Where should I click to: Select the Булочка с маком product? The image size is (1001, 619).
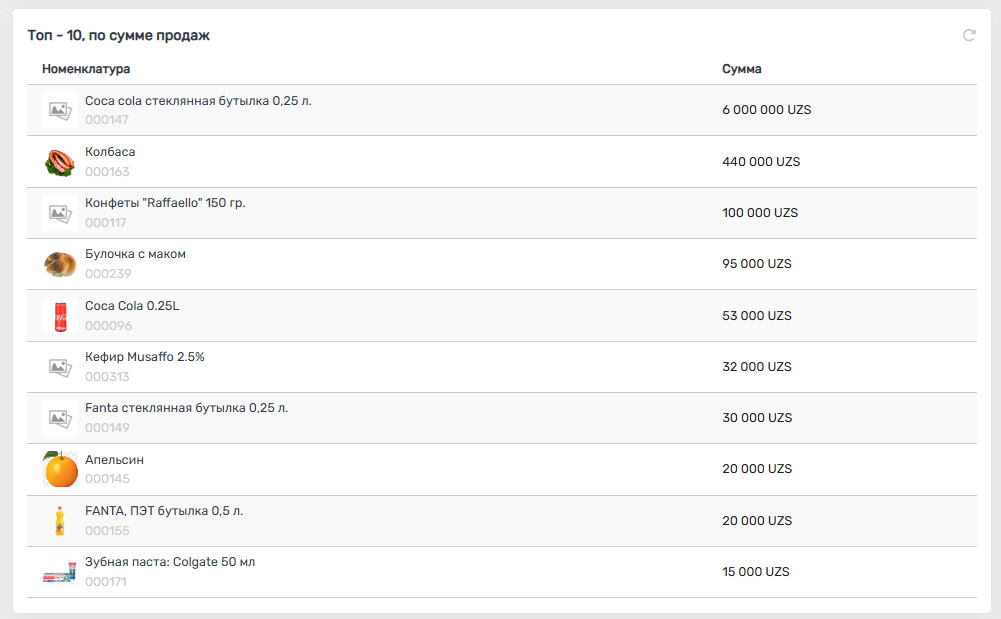(x=135, y=254)
